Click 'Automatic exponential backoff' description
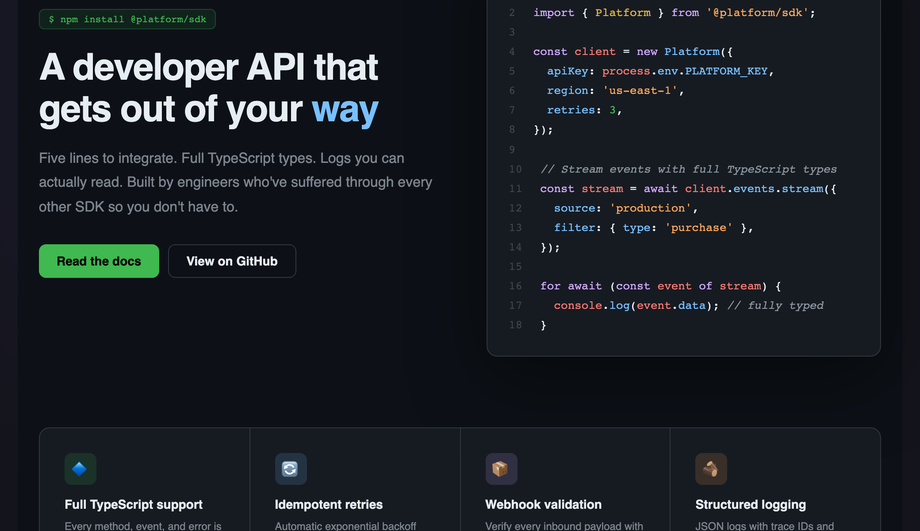Image resolution: width=920 pixels, height=531 pixels. click(345, 526)
